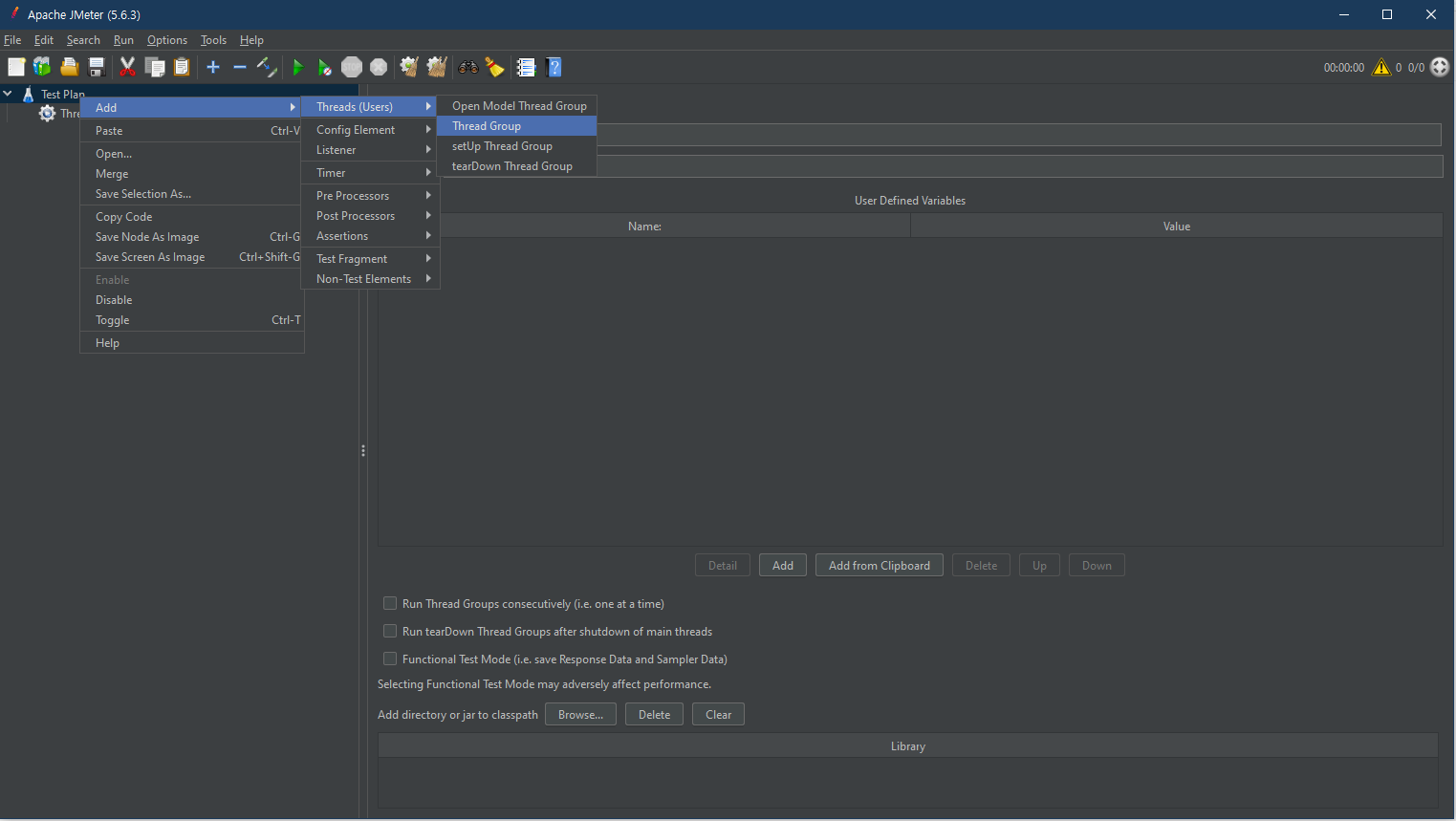1456x821 pixels.
Task: Click the Browse... classpath button
Action: coord(580,715)
